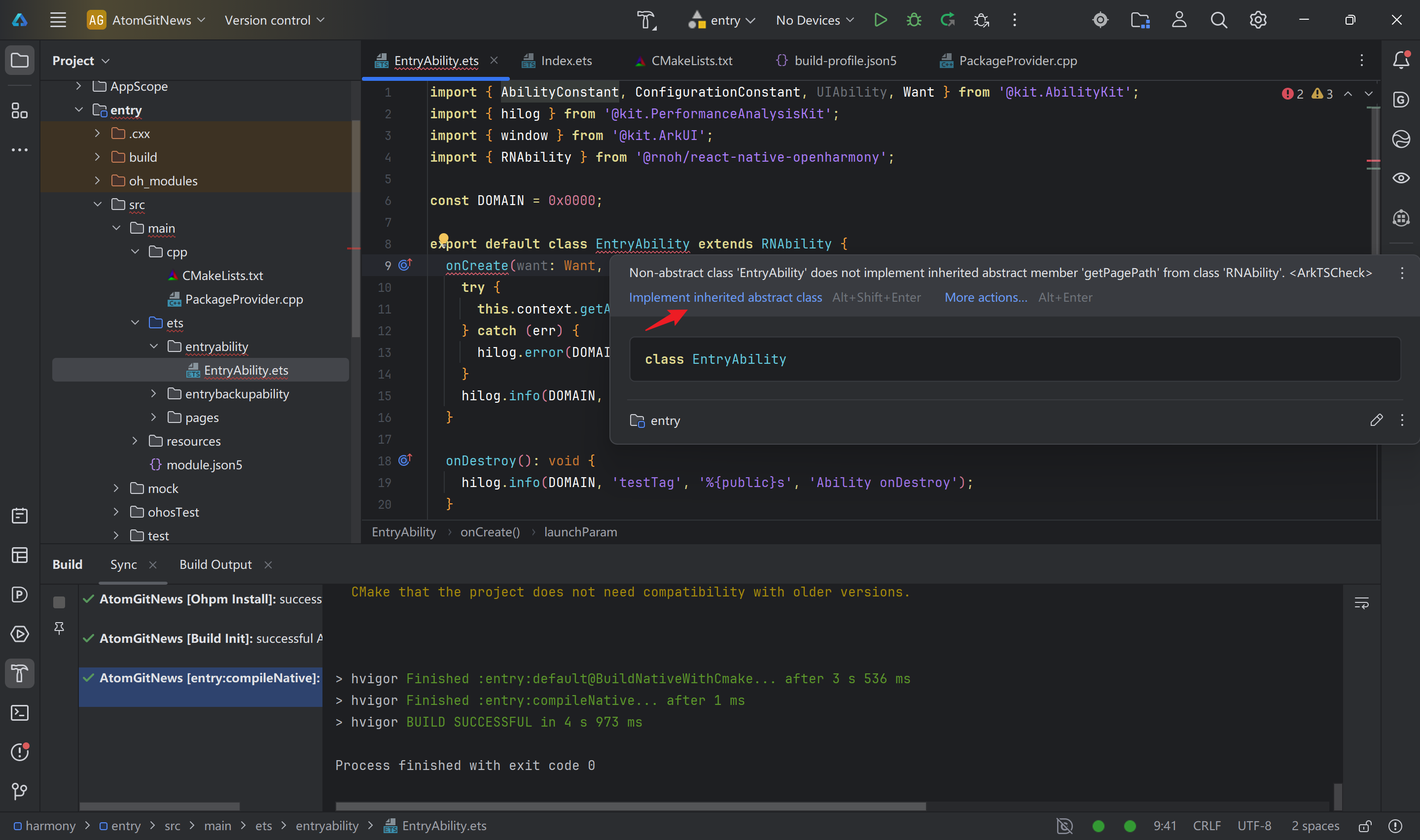1420x840 pixels.
Task: Open the Terminal tool window icon
Action: tap(20, 713)
